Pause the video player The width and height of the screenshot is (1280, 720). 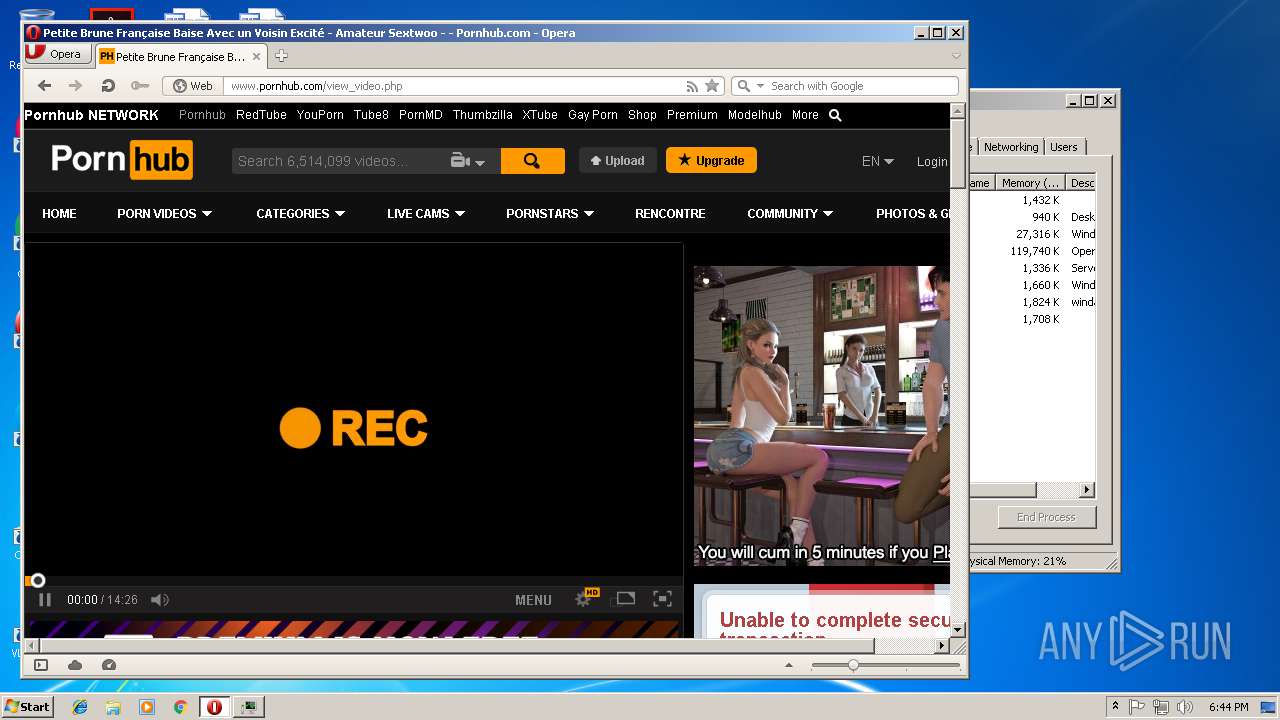tap(44, 600)
